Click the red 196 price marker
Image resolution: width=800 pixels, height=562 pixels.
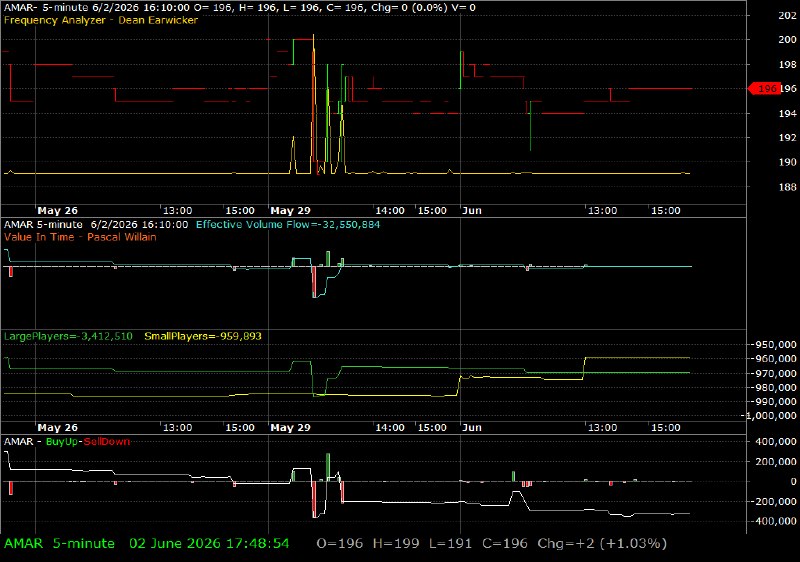[x=764, y=89]
